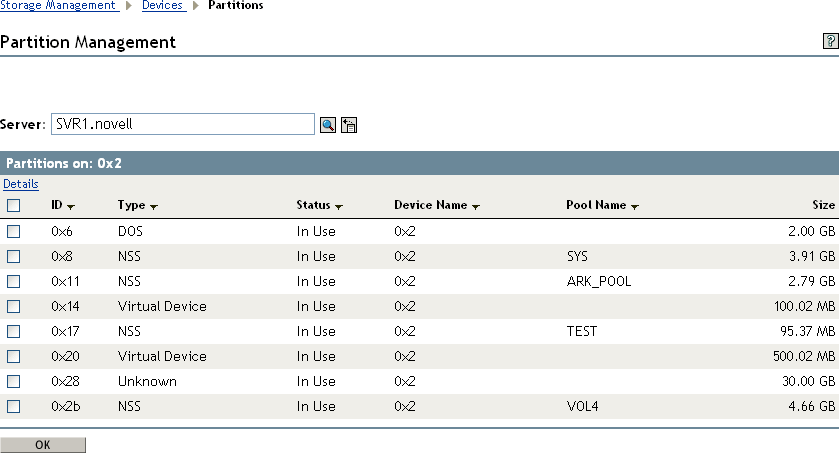Viewport: 839px width, 453px height.
Task: Open the server history list icon
Action: [x=349, y=125]
